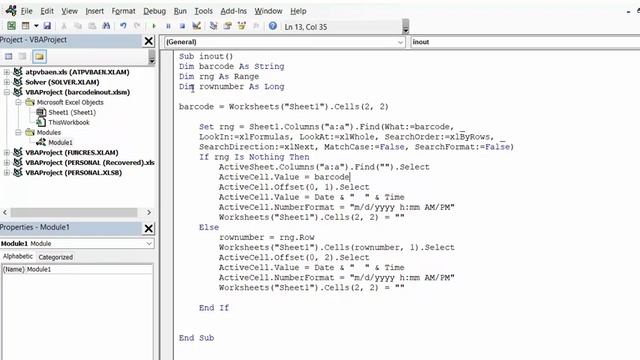Click the Break (pause) toolbar icon

point(168,26)
